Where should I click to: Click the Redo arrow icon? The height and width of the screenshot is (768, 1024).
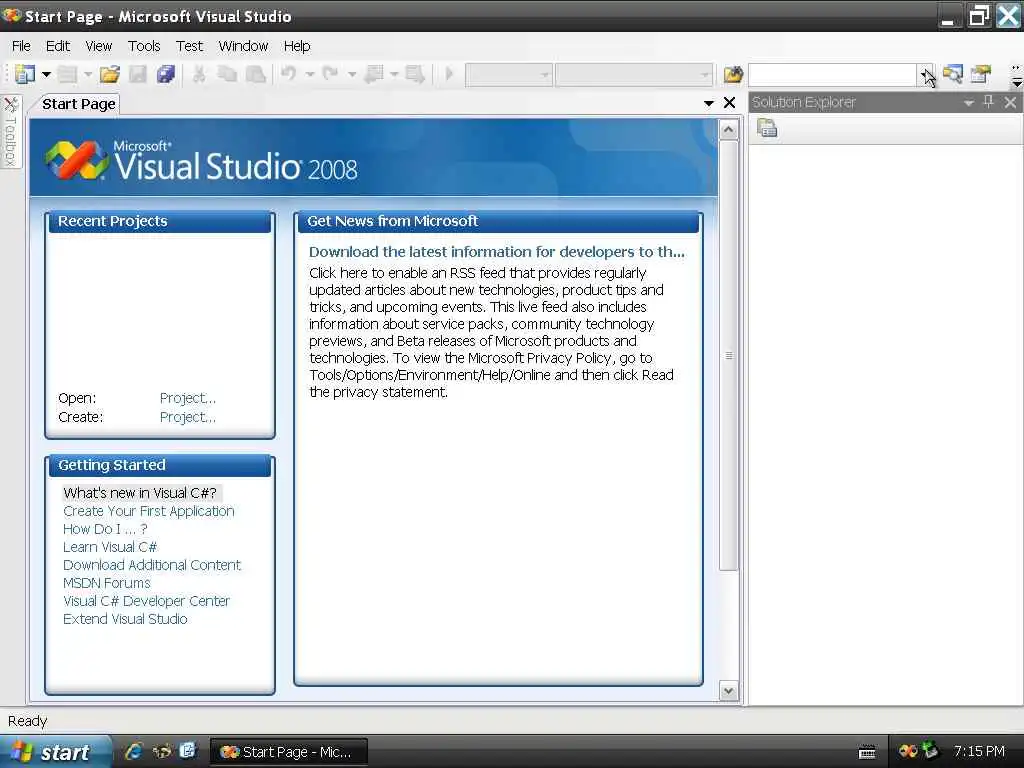tap(330, 74)
